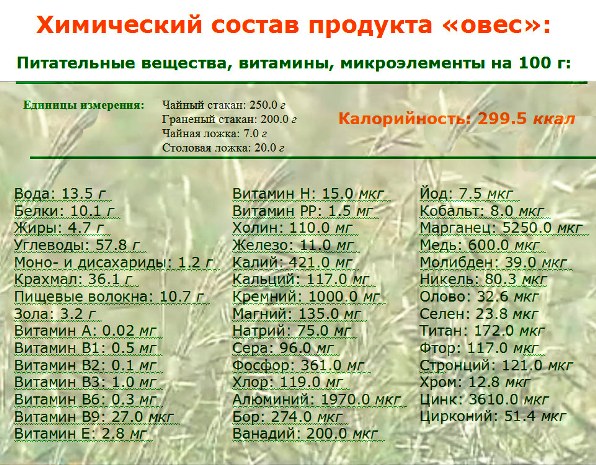Open 'Витамин H: 15.0 мкг' link
Screen dimensions: 596x465
[x=309, y=194]
